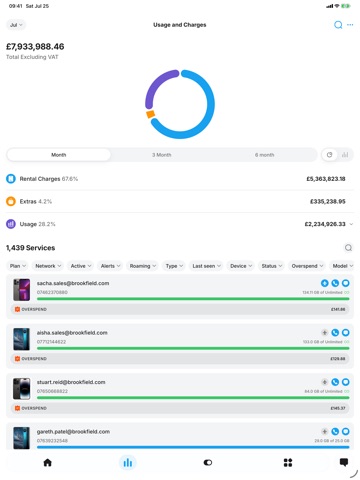Go to the Home tab icon
Viewport: 360px width, 480px height.
[48, 462]
